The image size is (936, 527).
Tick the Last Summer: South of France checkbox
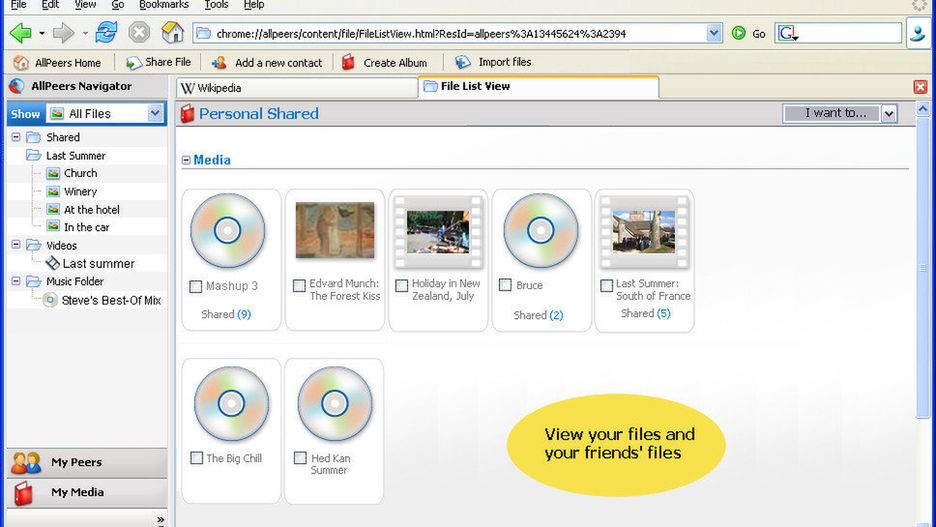(x=606, y=286)
